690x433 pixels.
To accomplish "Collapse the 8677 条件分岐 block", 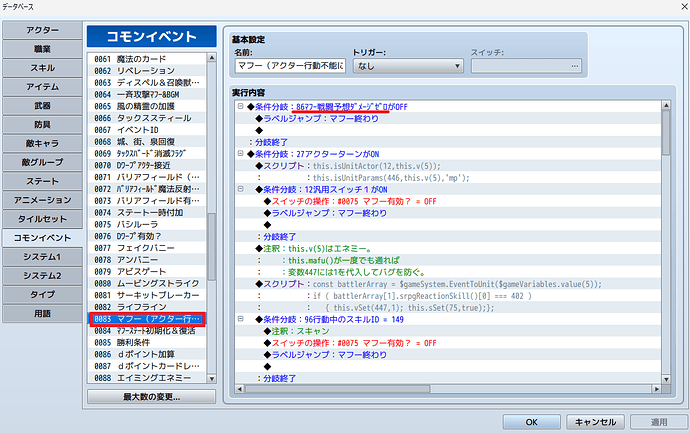I will point(240,106).
